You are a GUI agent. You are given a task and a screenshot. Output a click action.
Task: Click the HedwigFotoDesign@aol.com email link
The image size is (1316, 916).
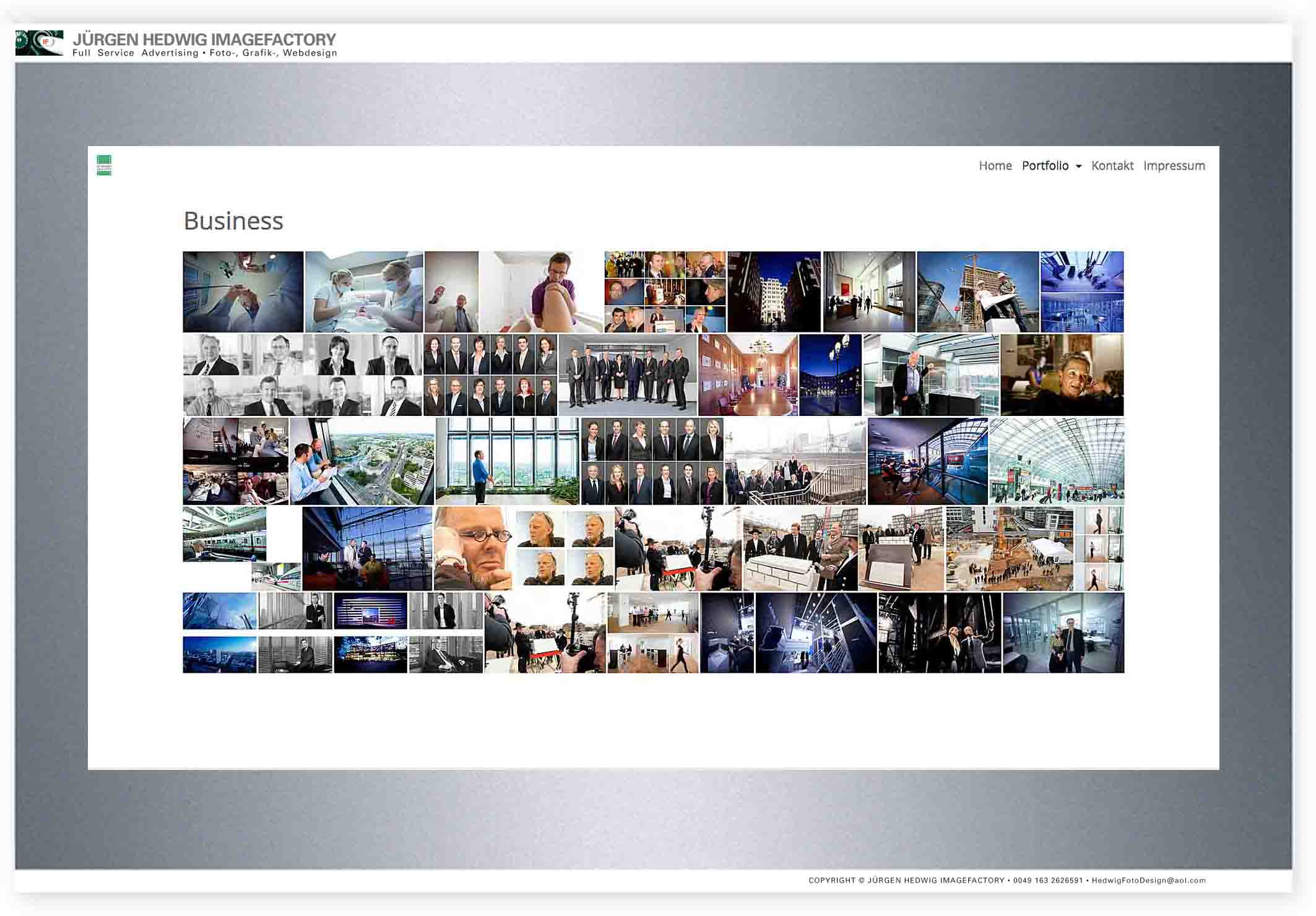pyautogui.click(x=1148, y=880)
